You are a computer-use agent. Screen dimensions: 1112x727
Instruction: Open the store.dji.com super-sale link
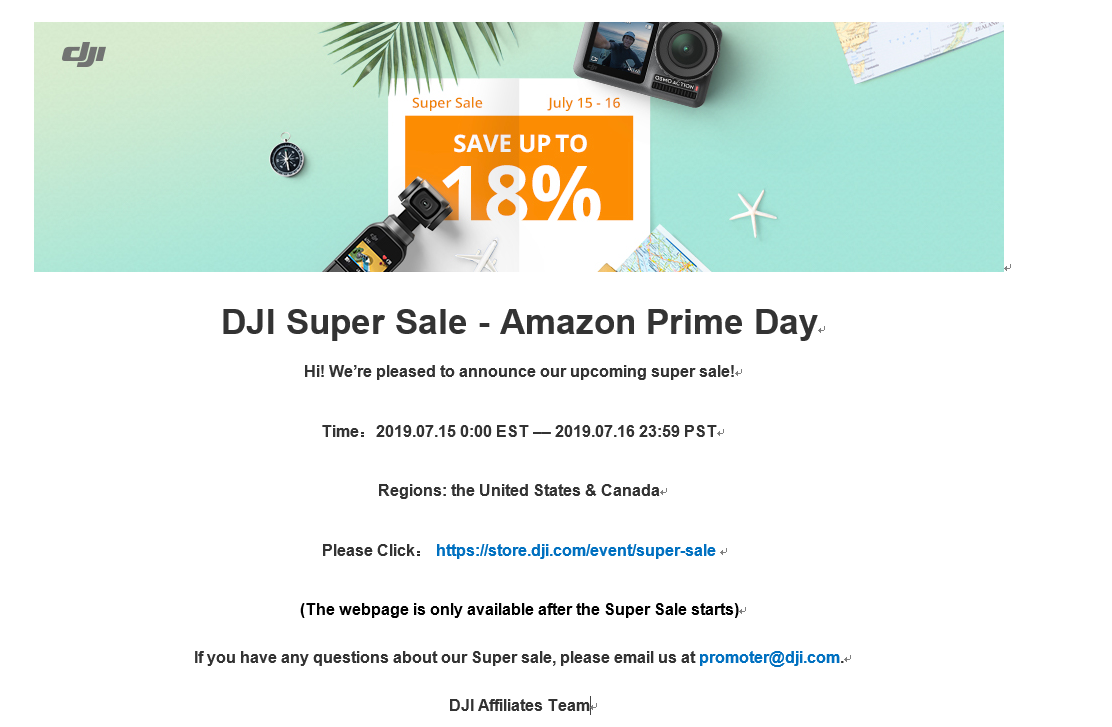click(x=576, y=551)
